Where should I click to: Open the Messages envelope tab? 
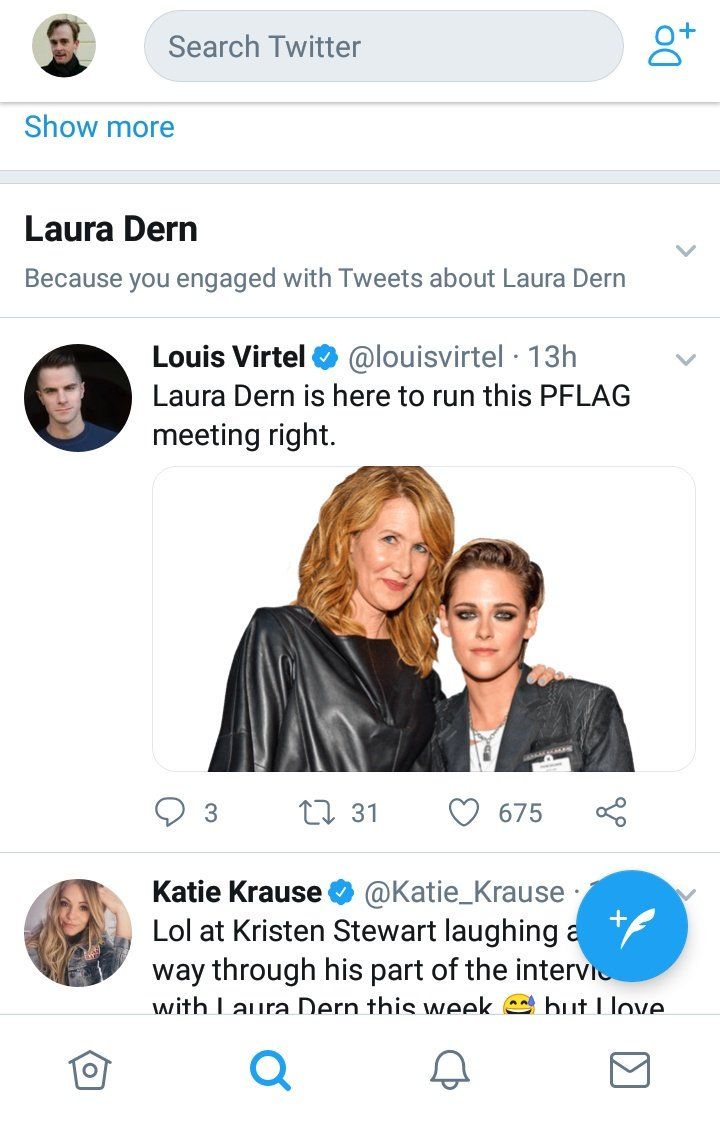(x=630, y=1070)
